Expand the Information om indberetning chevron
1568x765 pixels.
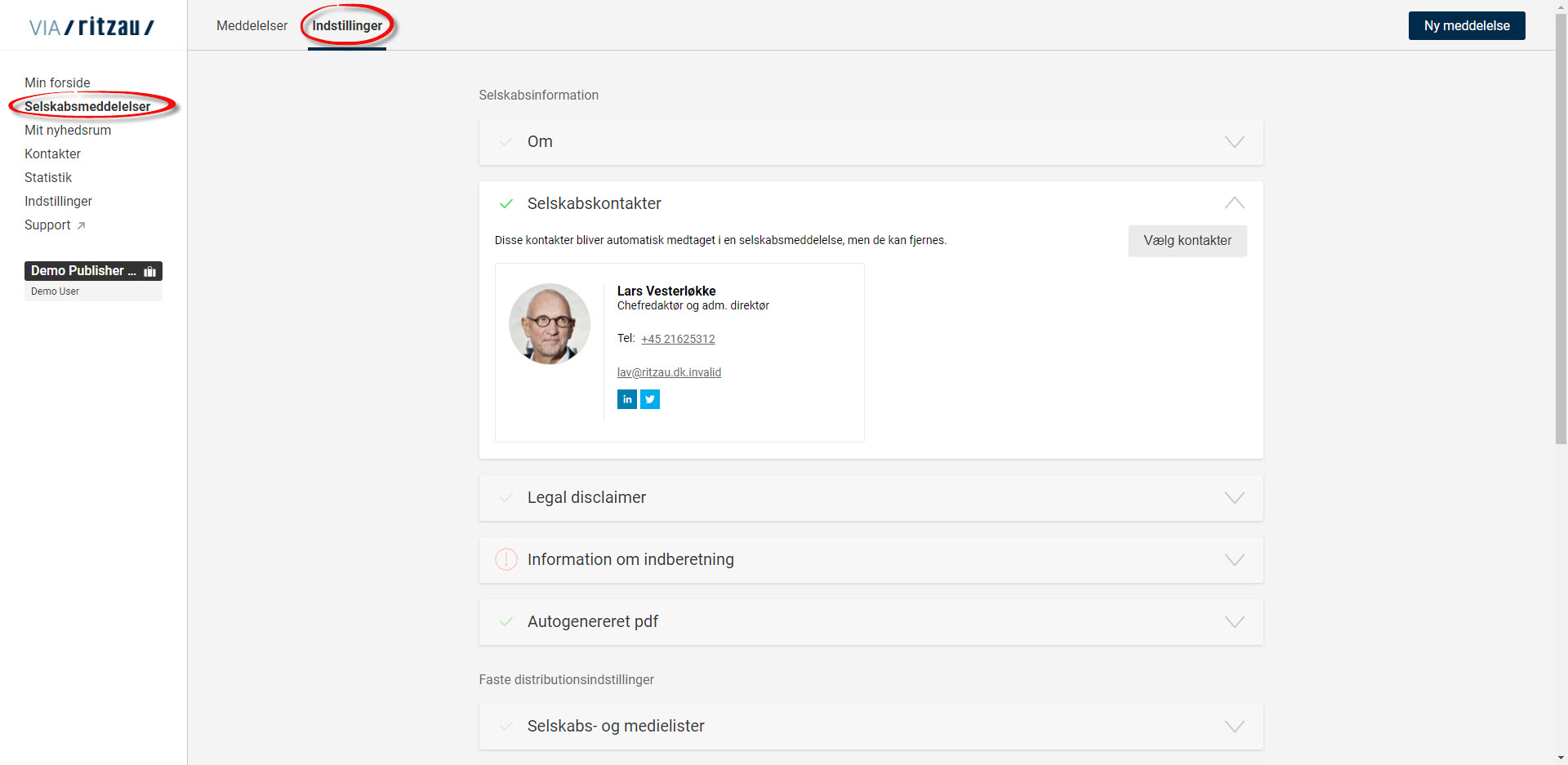(x=1234, y=560)
